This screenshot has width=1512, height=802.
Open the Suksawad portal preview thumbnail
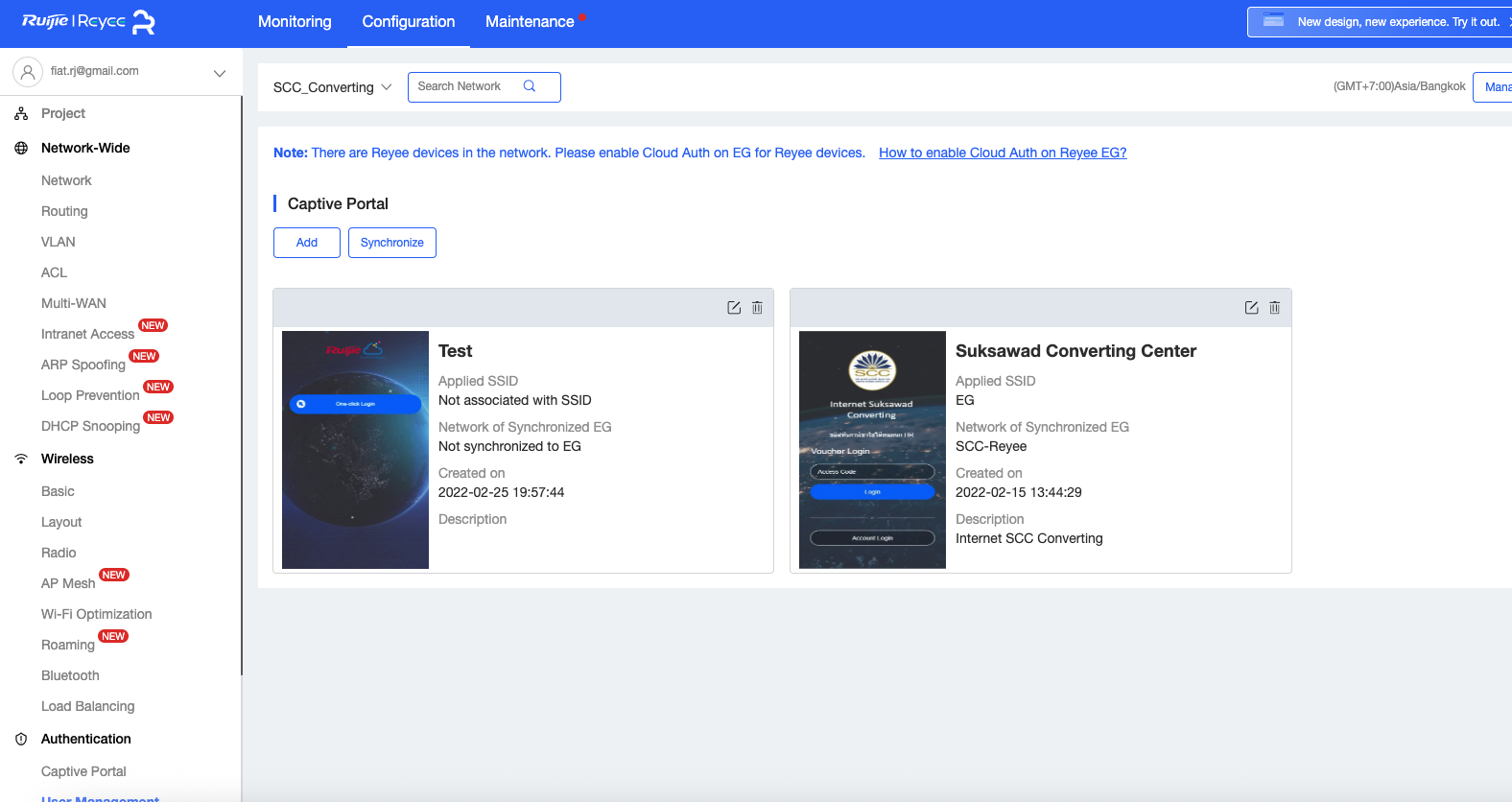point(872,450)
